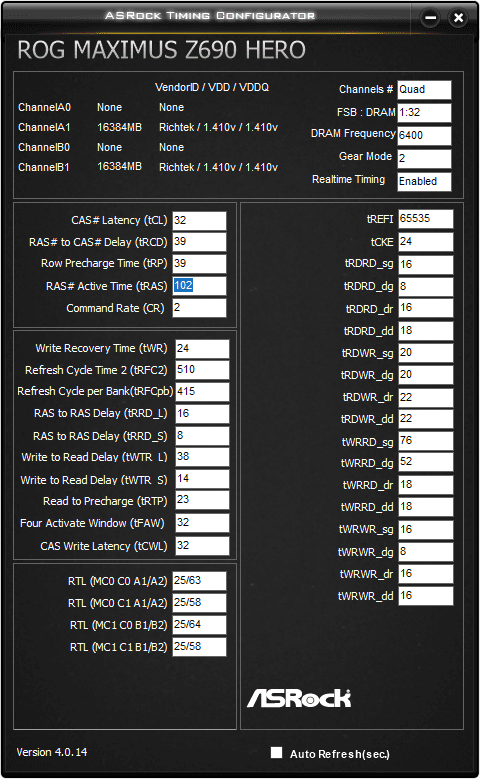The height and width of the screenshot is (780, 480).
Task: Close the ASRock Timing Configurator window
Action: point(458,18)
